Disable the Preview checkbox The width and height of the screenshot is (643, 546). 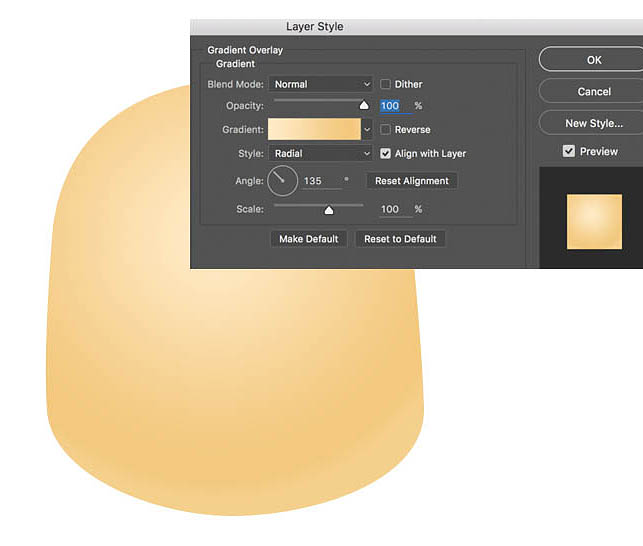pyautogui.click(x=569, y=151)
